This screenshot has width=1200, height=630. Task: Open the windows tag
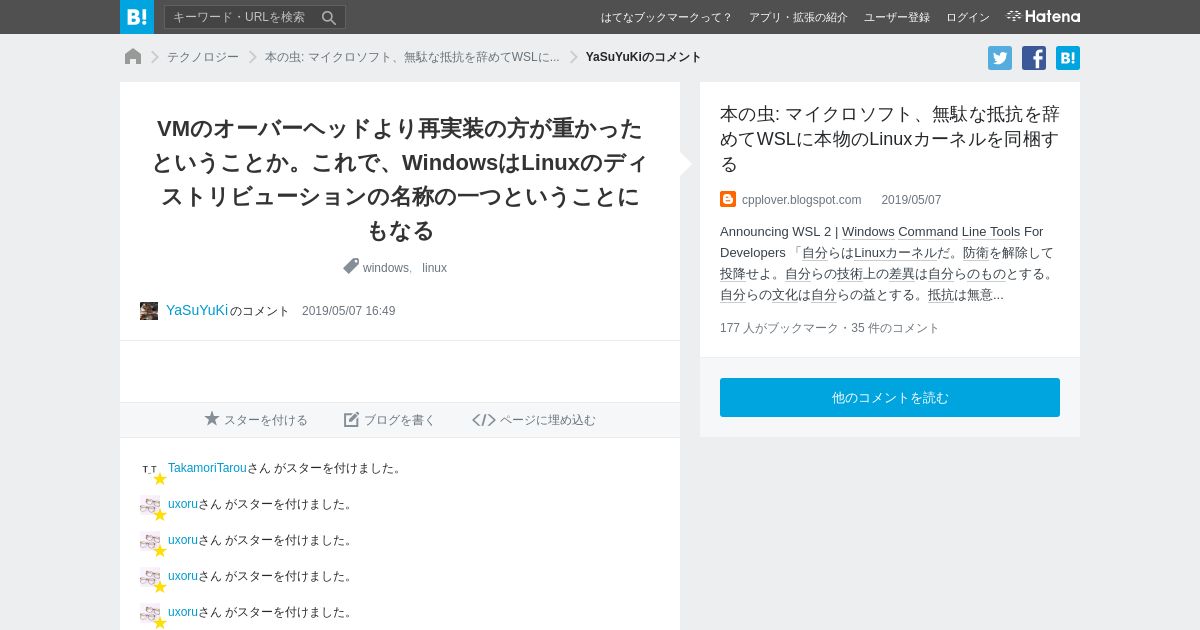tap(386, 268)
